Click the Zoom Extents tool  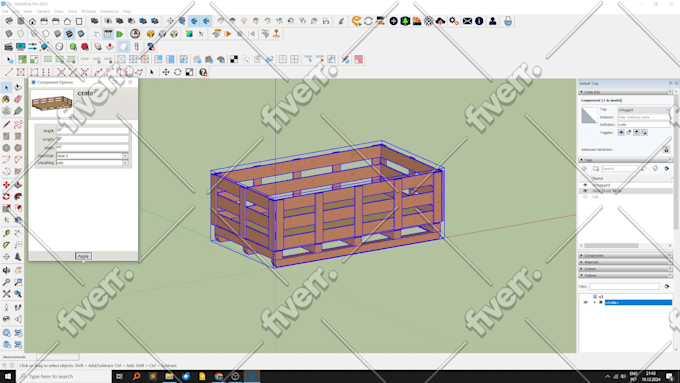tap(6, 294)
